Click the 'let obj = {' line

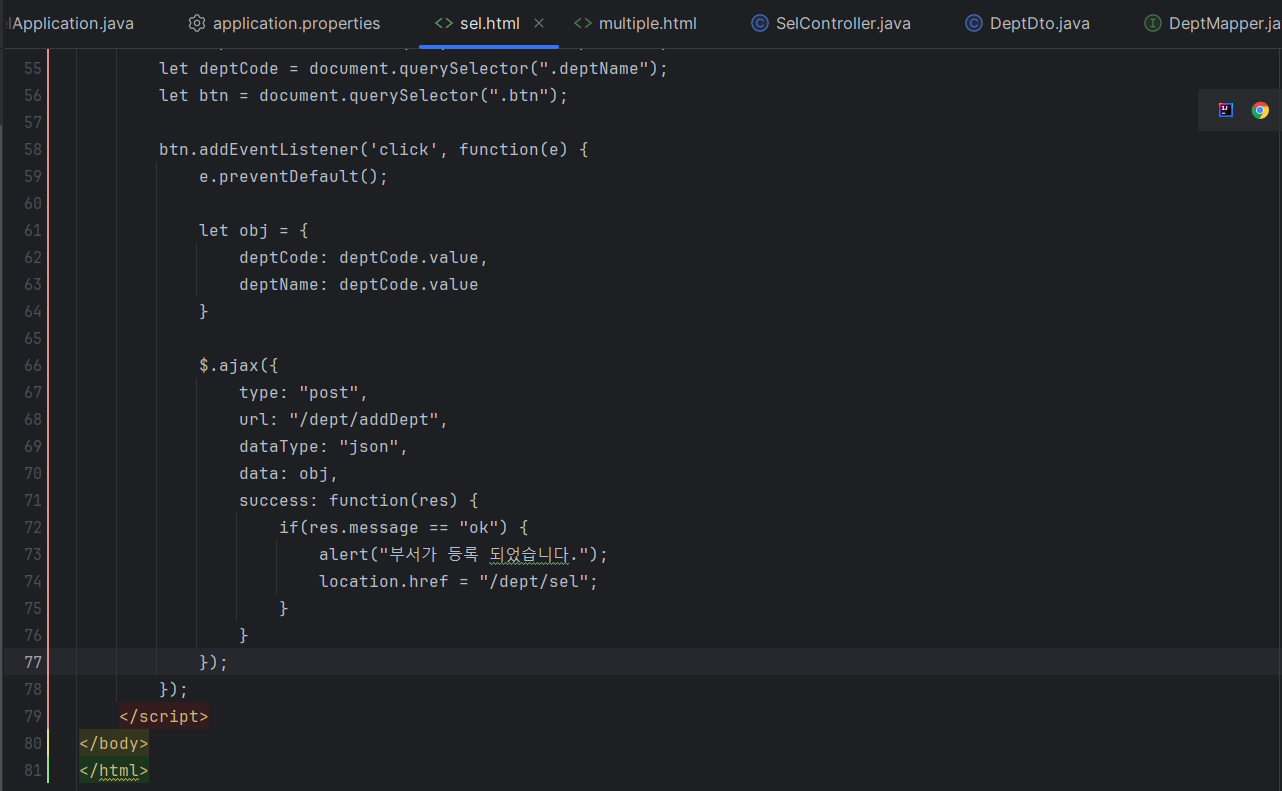tap(253, 230)
